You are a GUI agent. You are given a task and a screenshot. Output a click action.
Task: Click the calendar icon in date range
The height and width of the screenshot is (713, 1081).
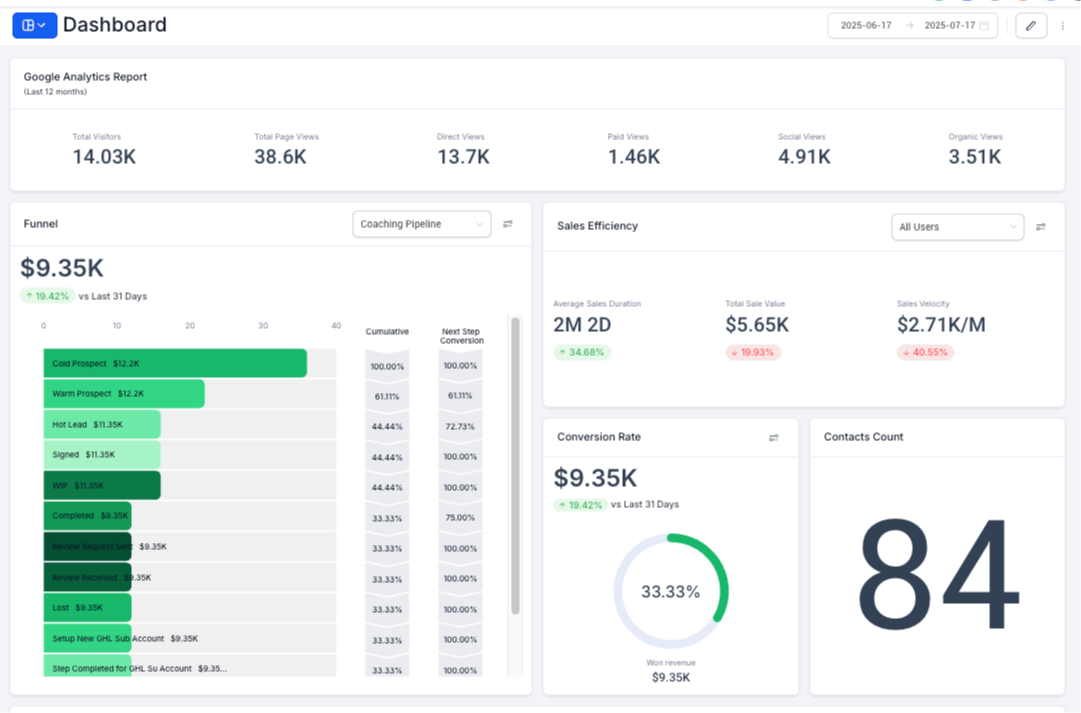point(984,26)
